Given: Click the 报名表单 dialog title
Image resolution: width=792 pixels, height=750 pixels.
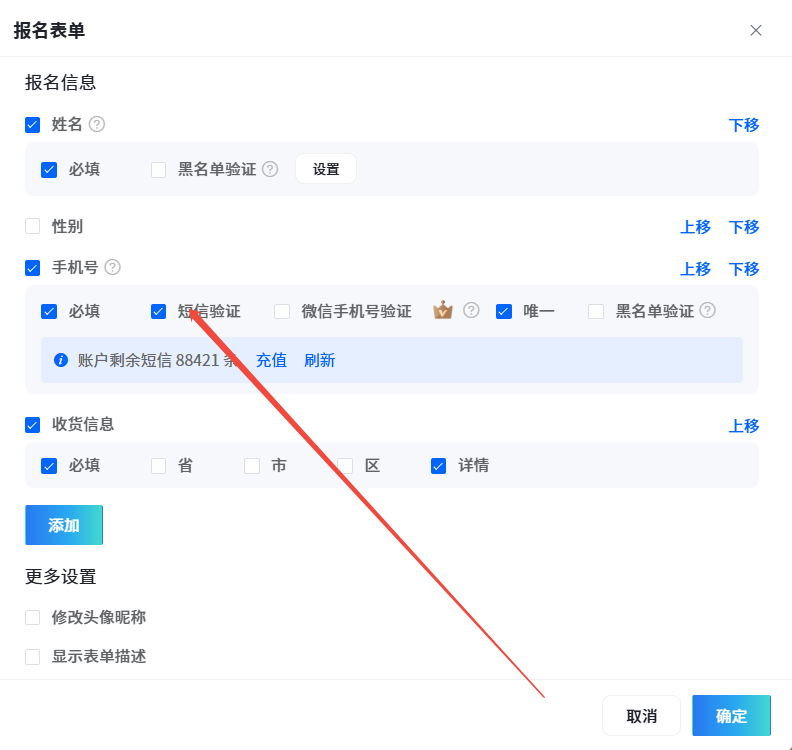Looking at the screenshot, I should pyautogui.click(x=49, y=30).
